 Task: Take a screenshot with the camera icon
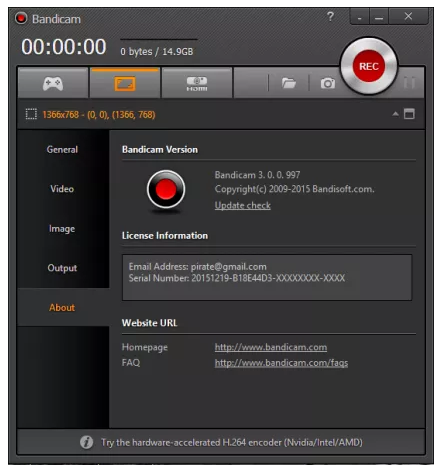328,83
